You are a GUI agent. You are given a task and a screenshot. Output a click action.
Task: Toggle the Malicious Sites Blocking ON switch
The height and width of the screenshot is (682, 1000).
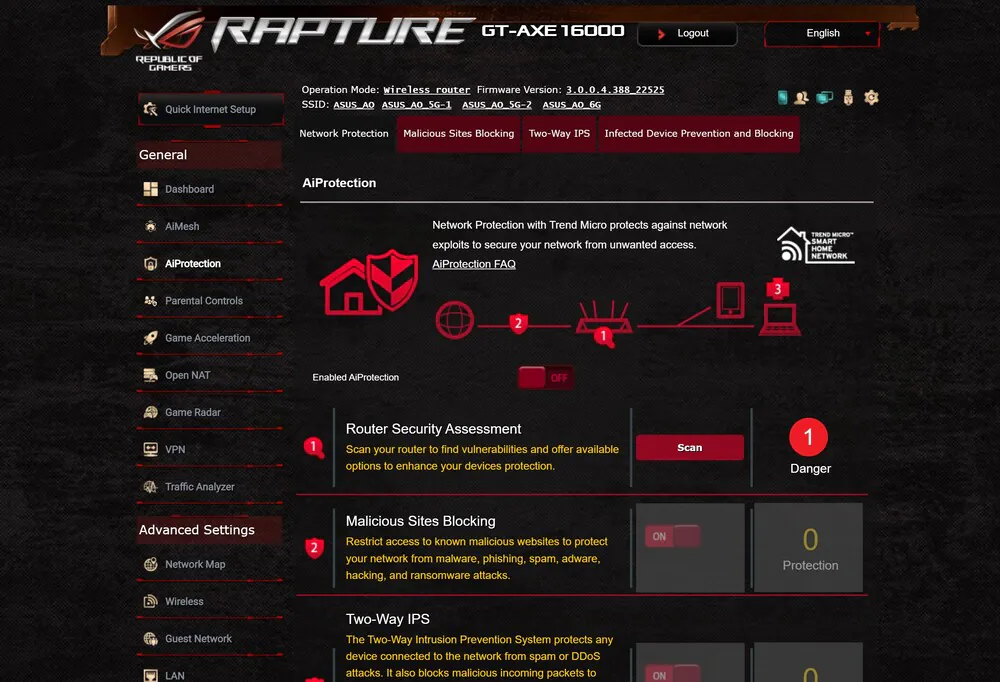pos(672,537)
